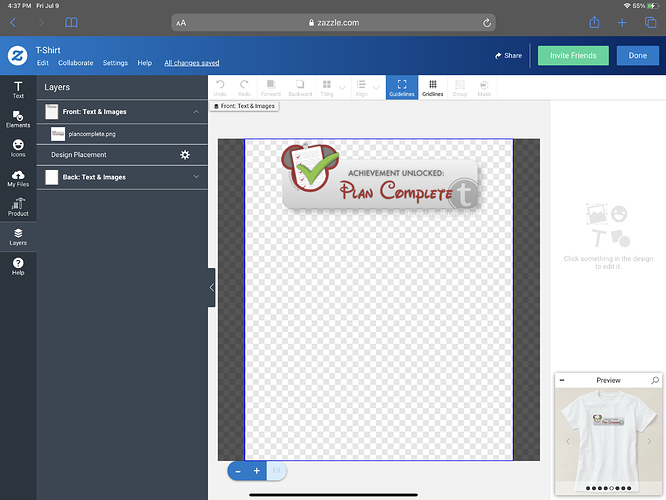Click the Front: Text & Images canvas label
Screen dimensions: 666x500
[244, 106]
